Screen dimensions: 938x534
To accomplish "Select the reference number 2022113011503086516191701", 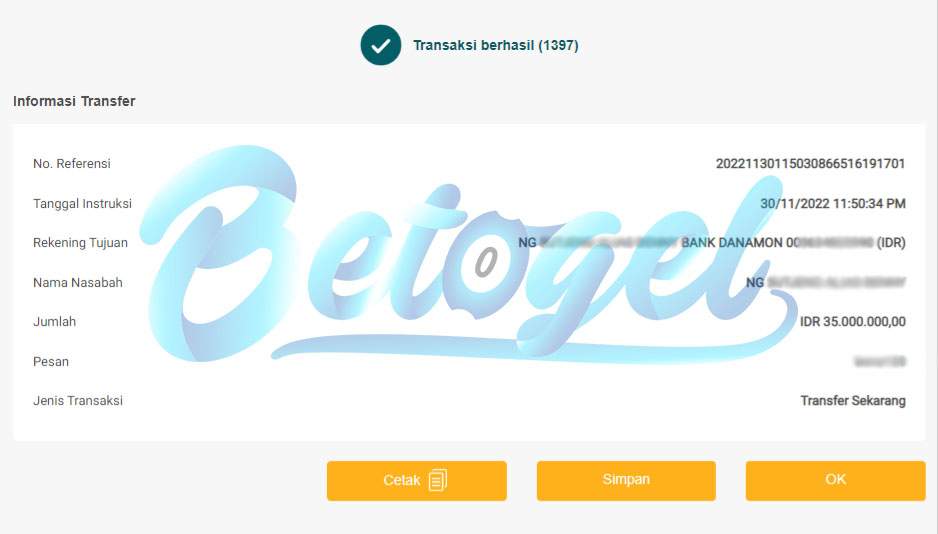I will point(810,163).
